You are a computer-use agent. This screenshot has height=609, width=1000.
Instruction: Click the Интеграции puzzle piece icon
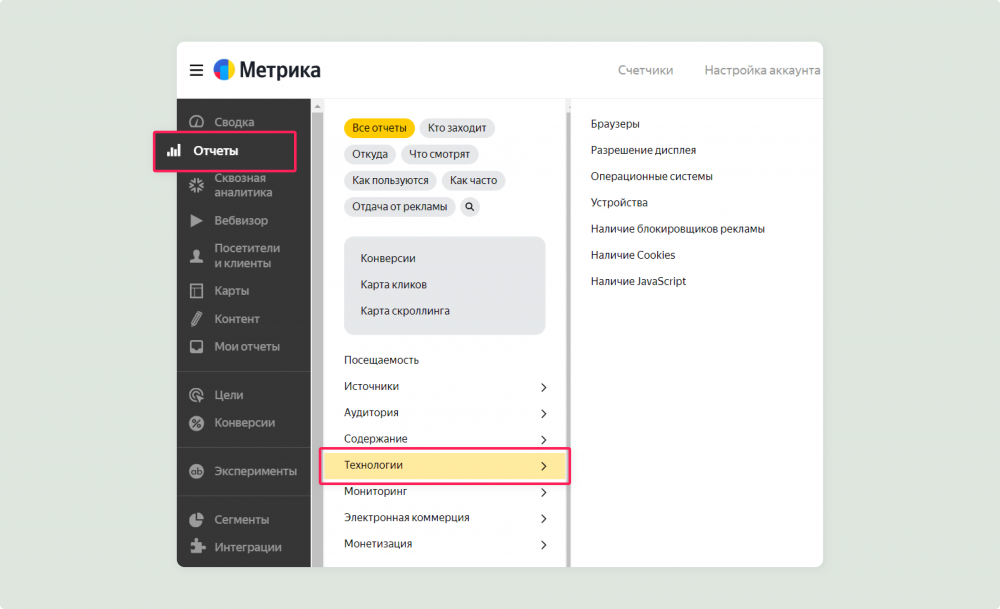[x=197, y=547]
